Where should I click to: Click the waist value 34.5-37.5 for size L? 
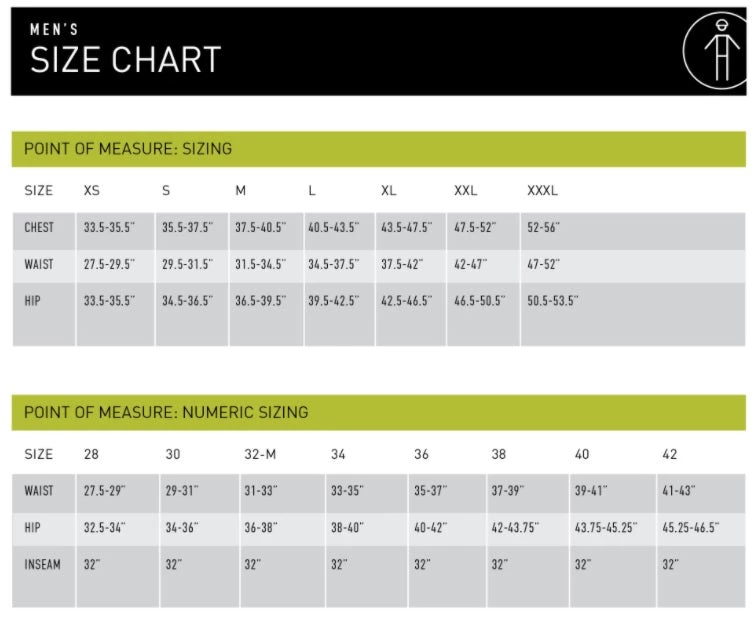coord(333,264)
